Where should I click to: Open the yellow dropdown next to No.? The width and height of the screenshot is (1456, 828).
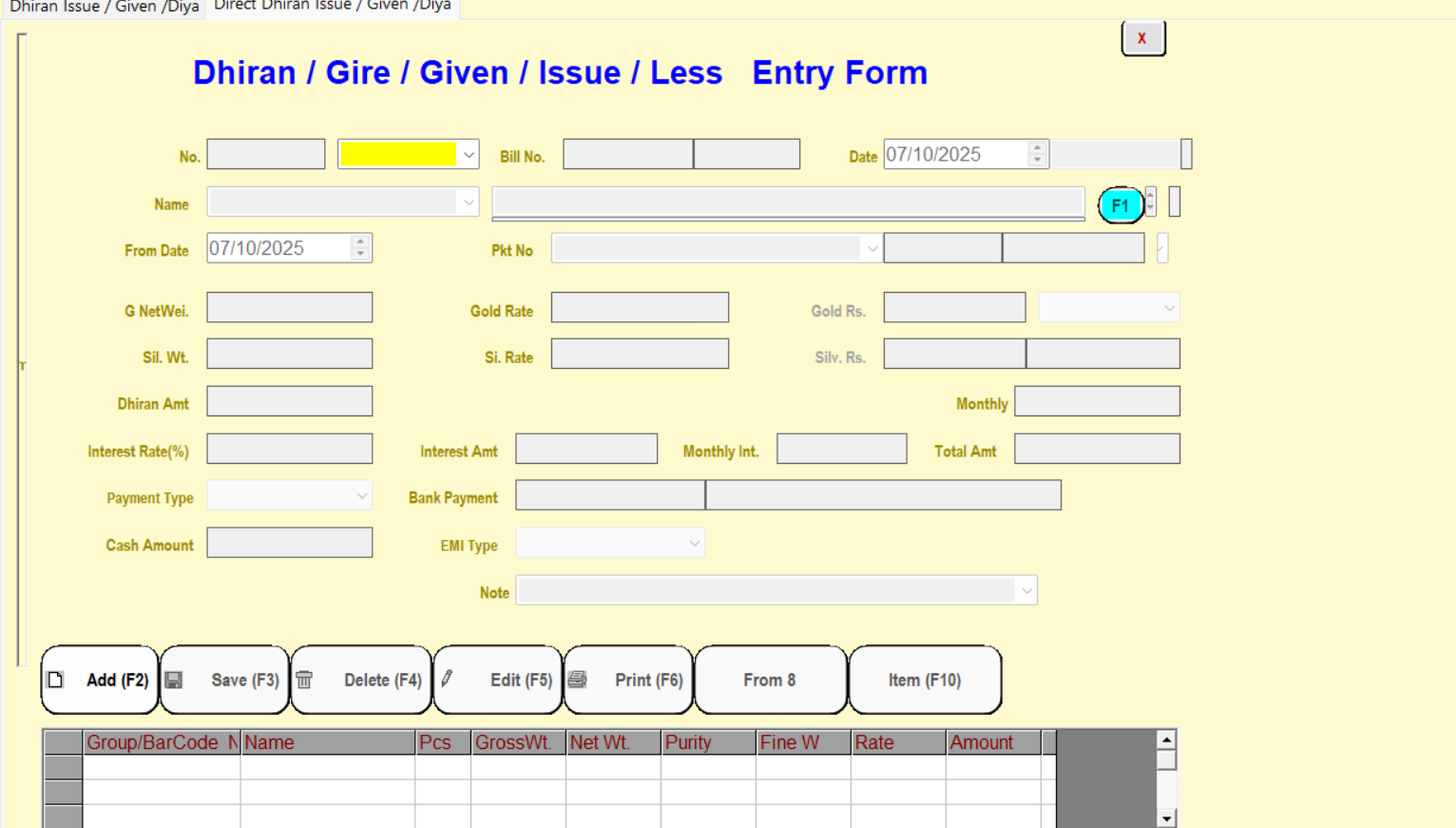tap(469, 155)
